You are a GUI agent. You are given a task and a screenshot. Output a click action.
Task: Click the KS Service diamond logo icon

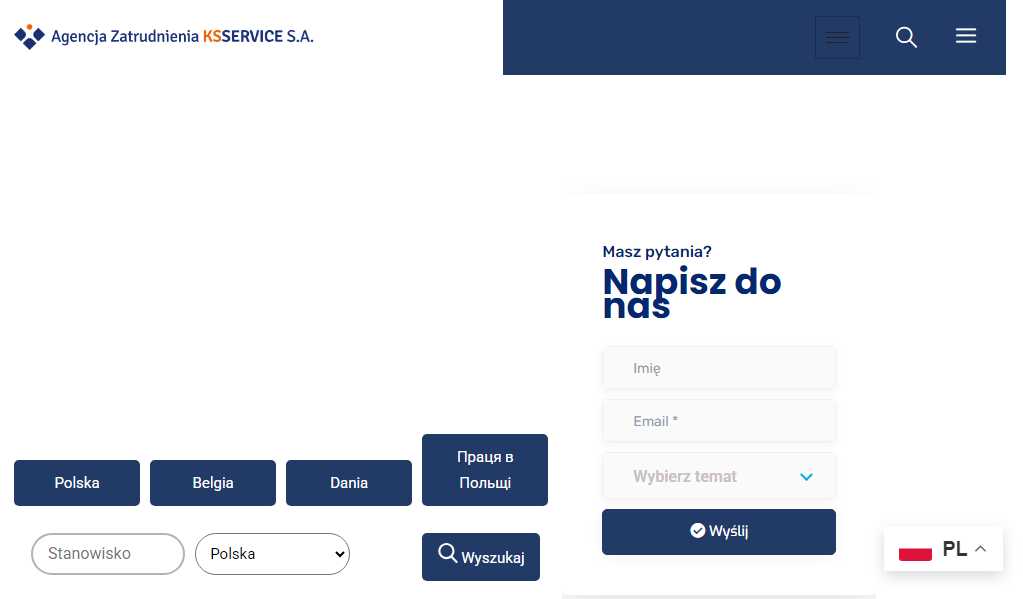point(30,37)
